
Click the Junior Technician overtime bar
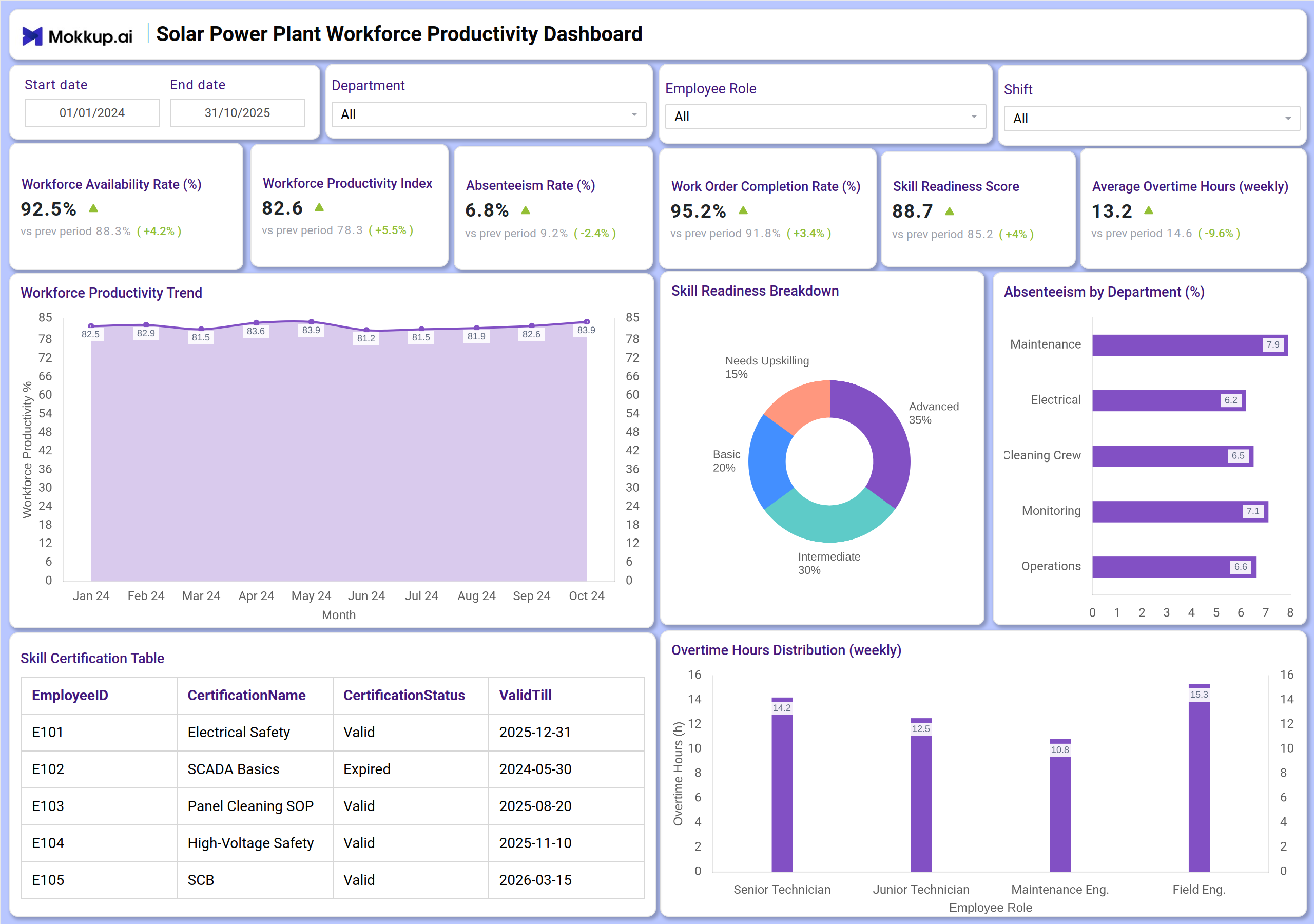point(921,795)
